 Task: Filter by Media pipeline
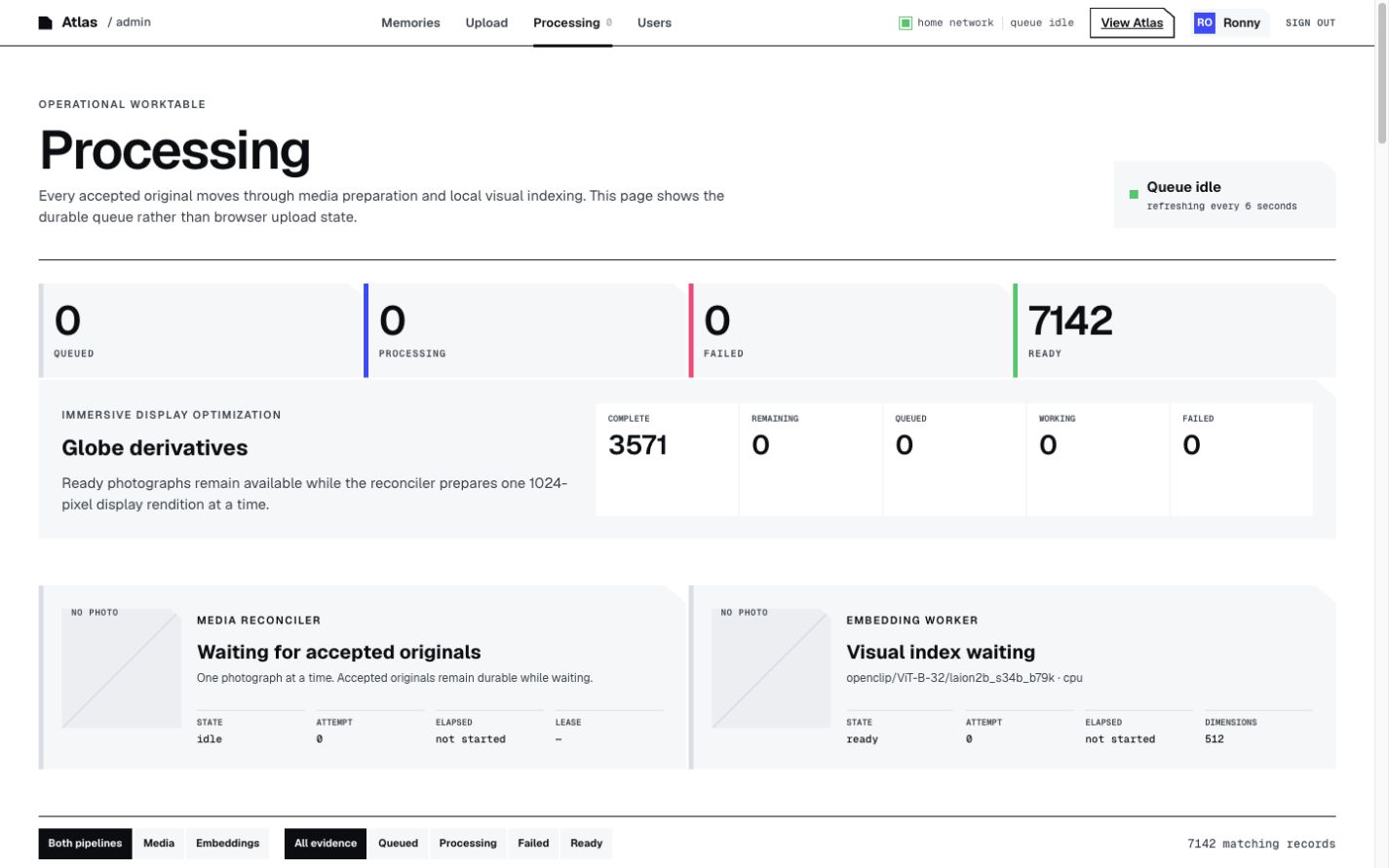pos(159,844)
